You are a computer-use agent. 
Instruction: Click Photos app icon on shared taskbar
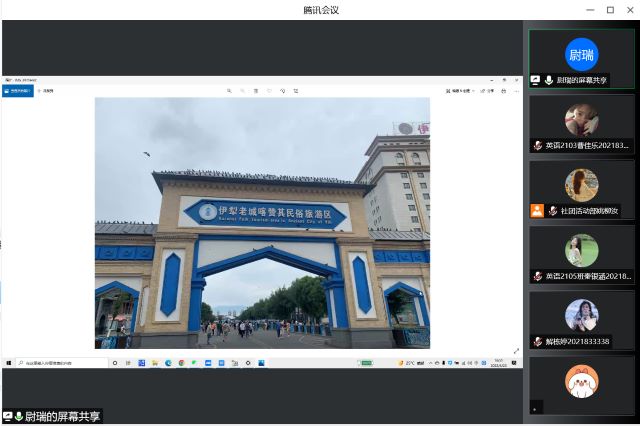click(261, 363)
